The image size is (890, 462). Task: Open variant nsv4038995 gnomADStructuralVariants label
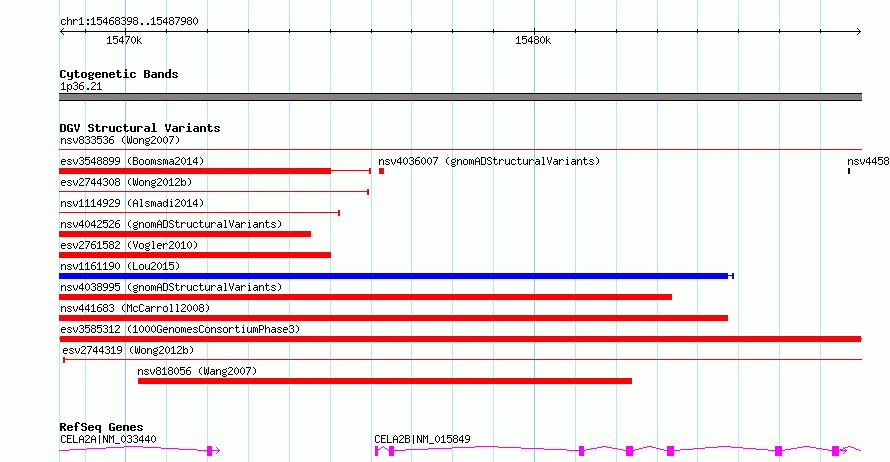pos(171,287)
